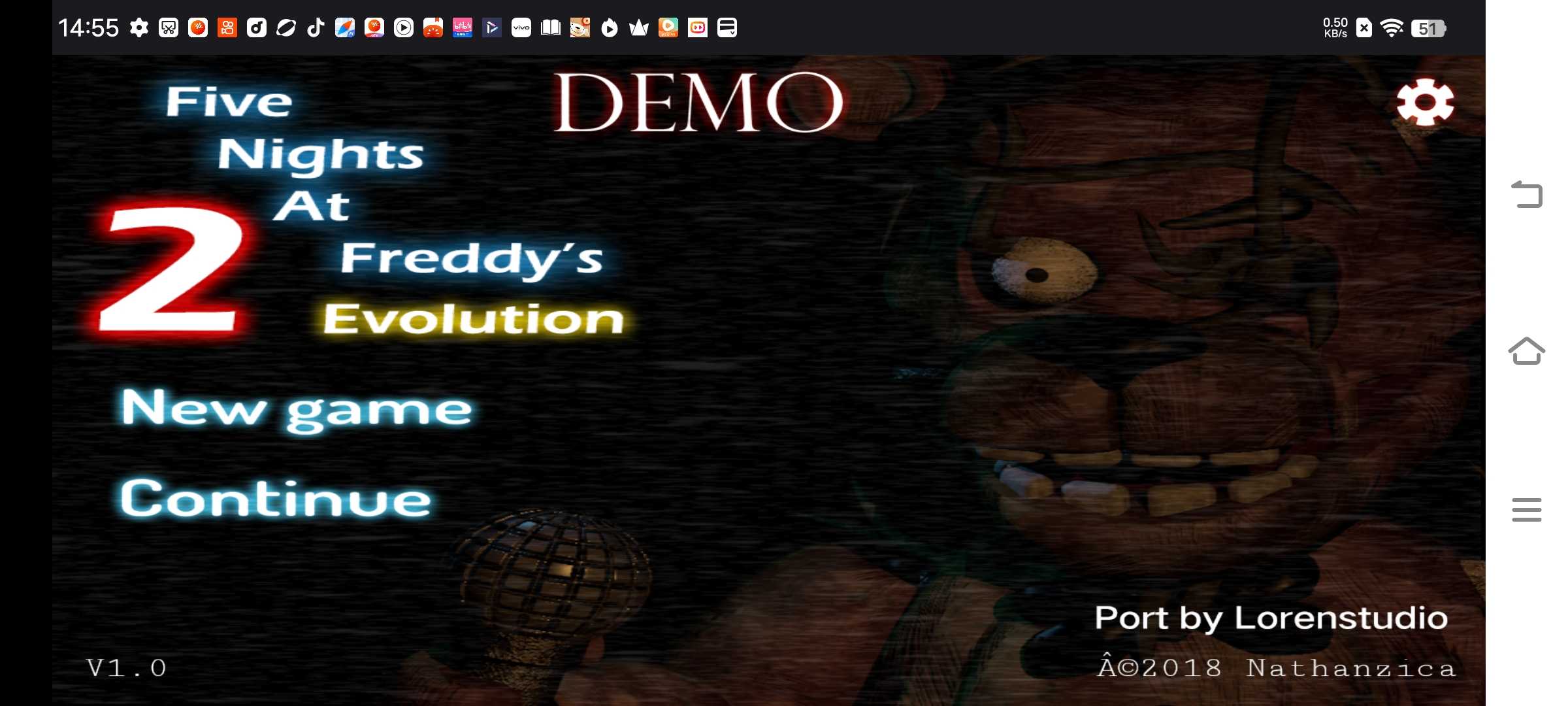The width and height of the screenshot is (1568, 706).
Task: Tap the orange ball icon beside scissors icon
Action: [198, 27]
